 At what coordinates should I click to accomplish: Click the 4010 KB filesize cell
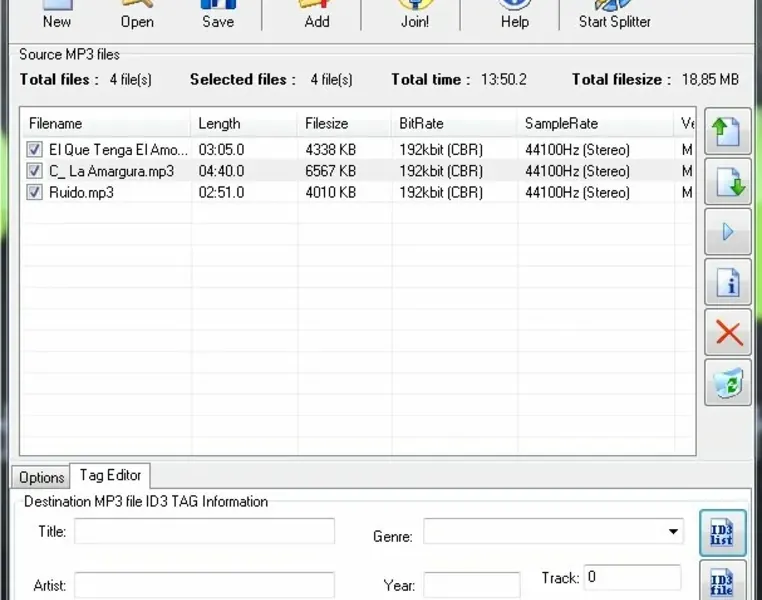pos(330,192)
